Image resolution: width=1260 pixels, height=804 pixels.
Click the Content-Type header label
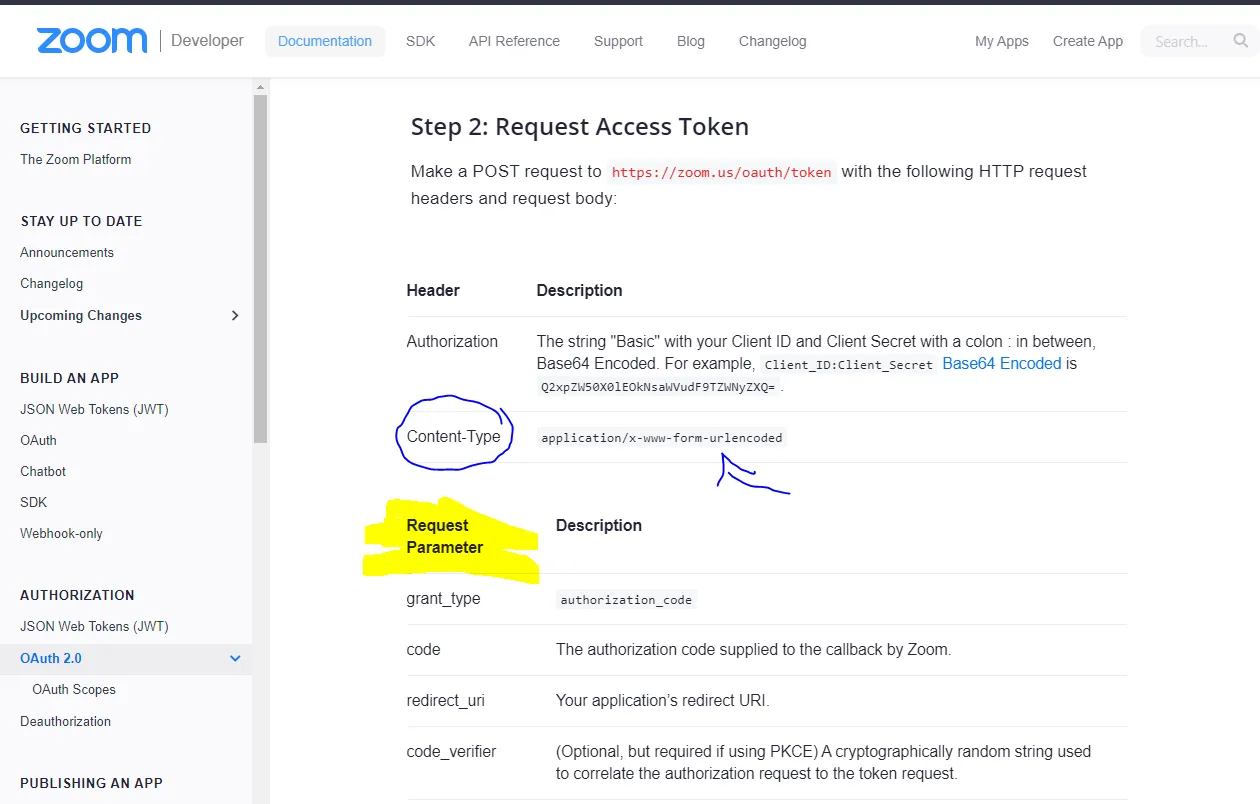coord(454,436)
